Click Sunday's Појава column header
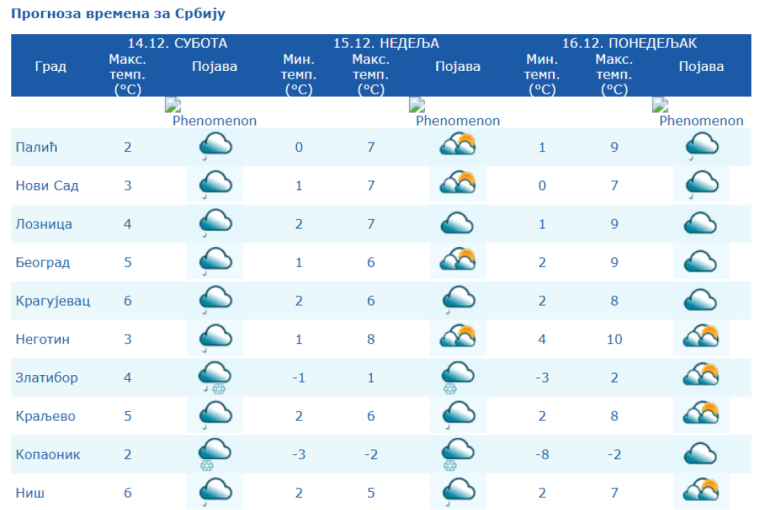765x510 pixels. (x=458, y=67)
